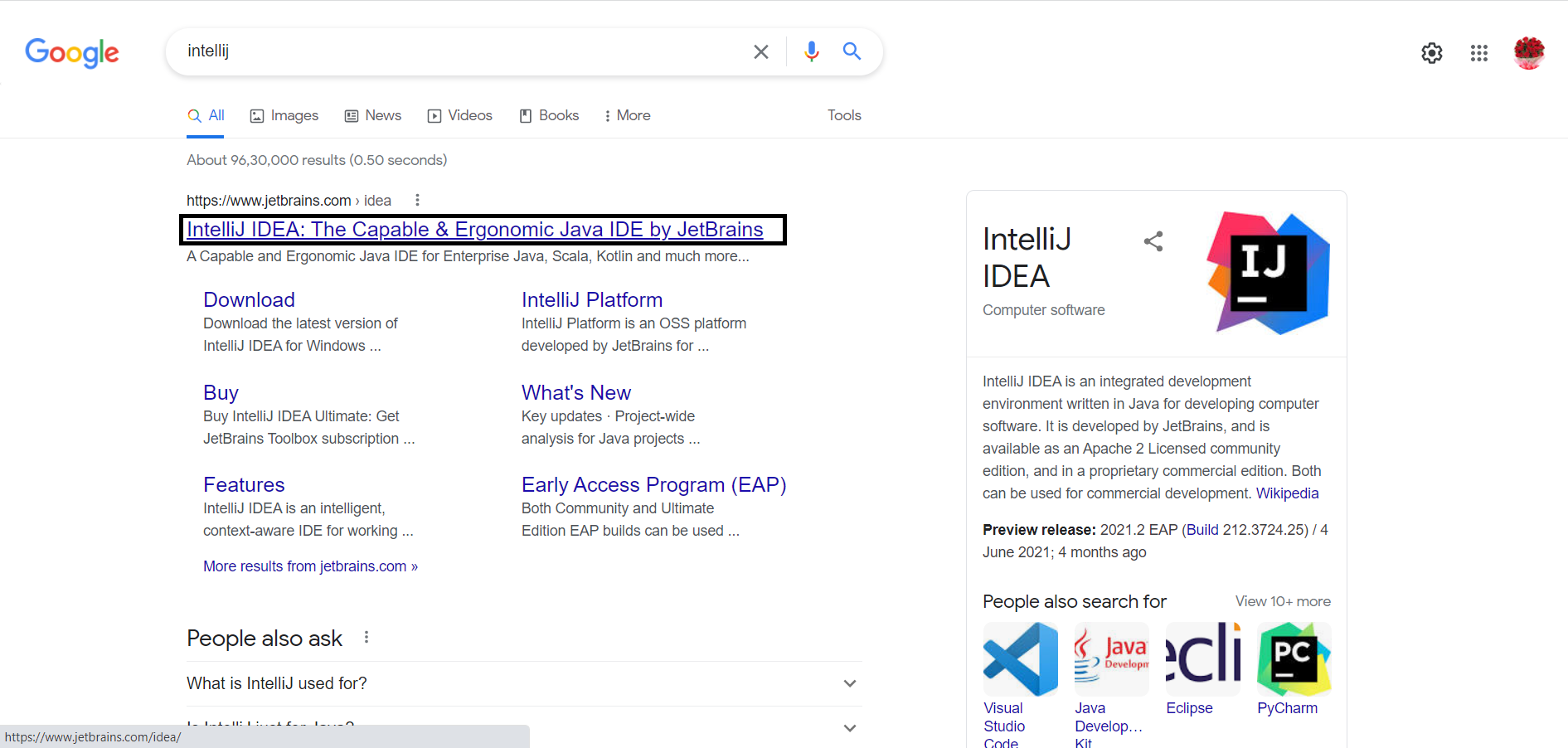The width and height of the screenshot is (1568, 748).
Task: Click the Java Development Kit label
Action: (x=1109, y=726)
